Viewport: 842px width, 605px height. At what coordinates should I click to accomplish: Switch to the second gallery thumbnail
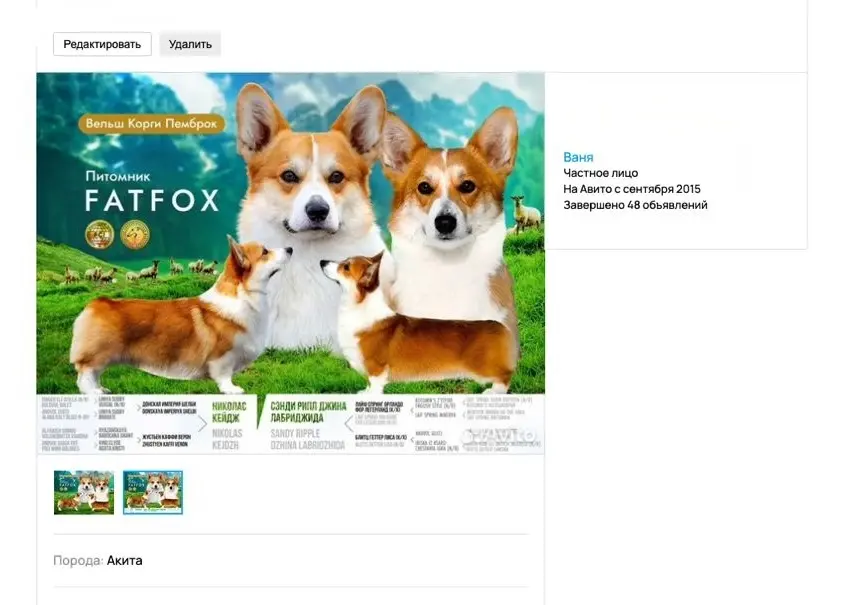point(151,493)
